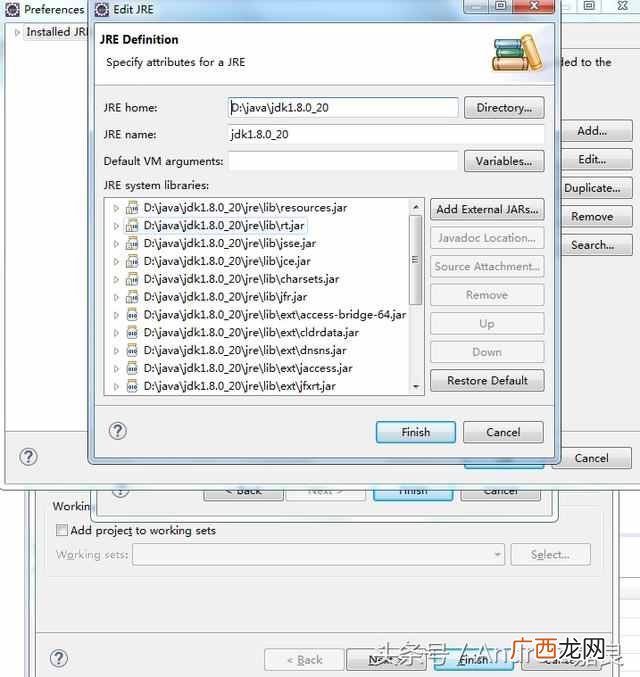Click scroll-up arrow of libraries list
This screenshot has height=677, width=640.
coord(415,207)
